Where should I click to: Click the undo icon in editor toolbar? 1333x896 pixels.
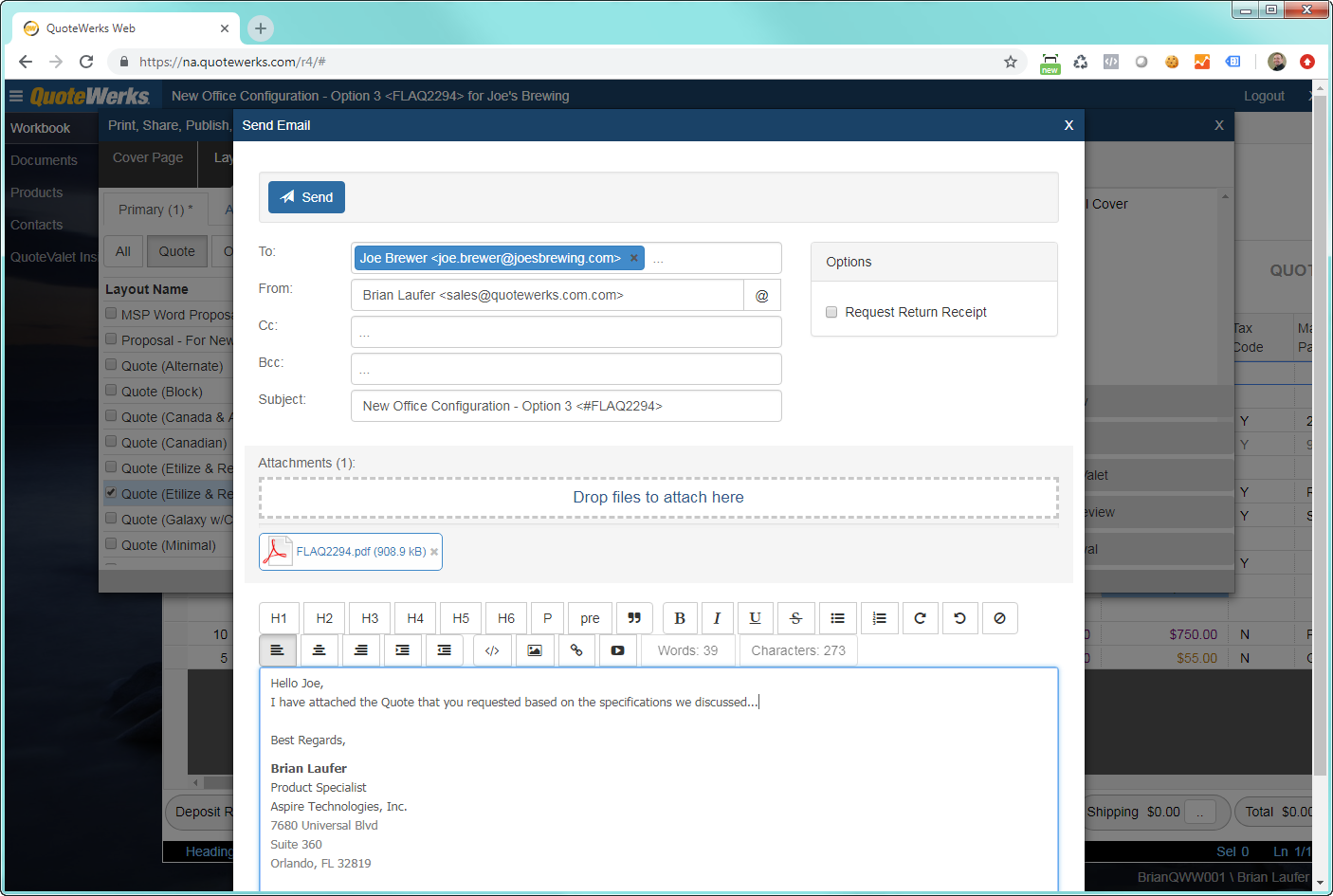[x=959, y=618]
